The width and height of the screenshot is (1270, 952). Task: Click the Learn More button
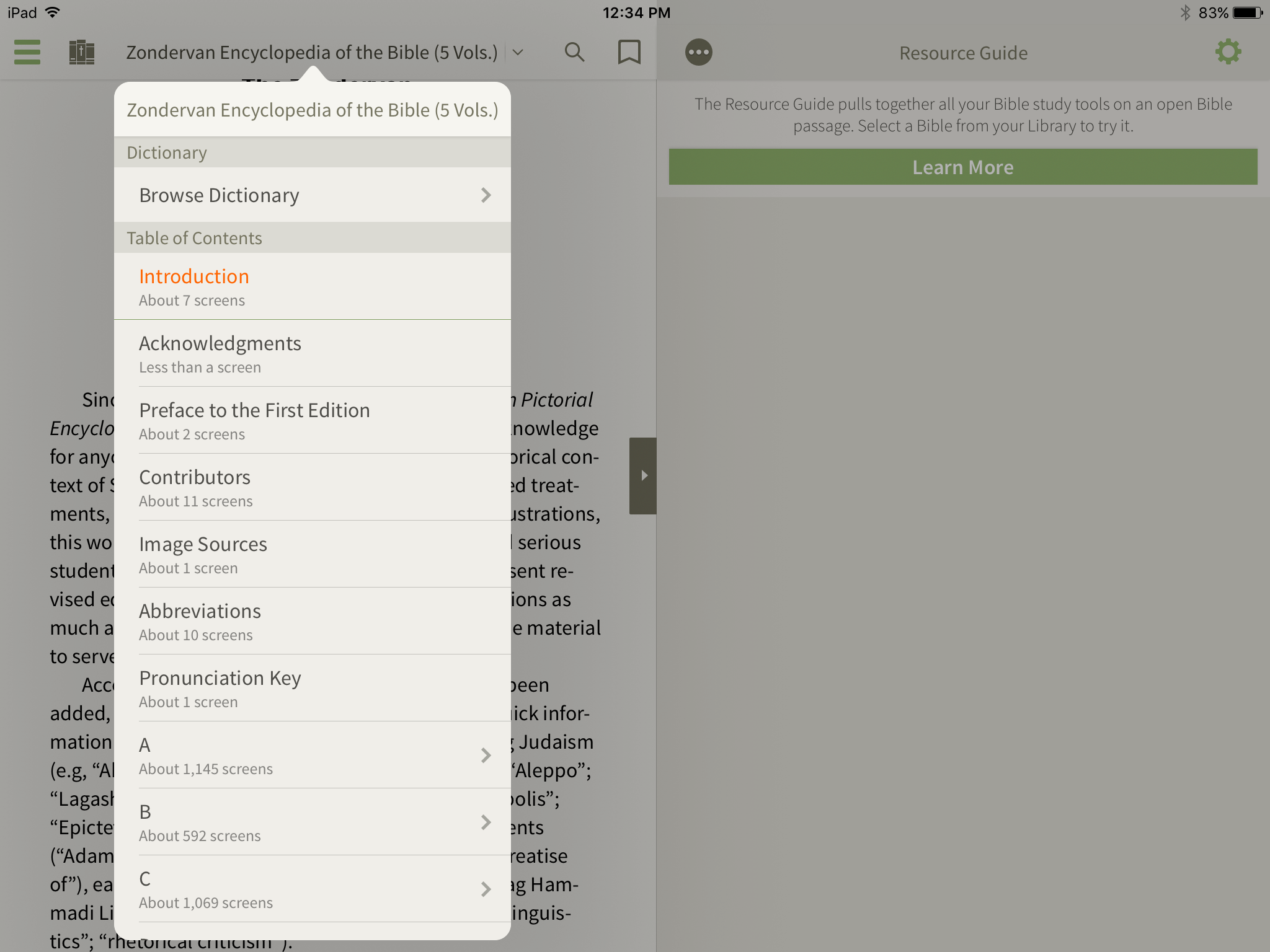click(963, 167)
